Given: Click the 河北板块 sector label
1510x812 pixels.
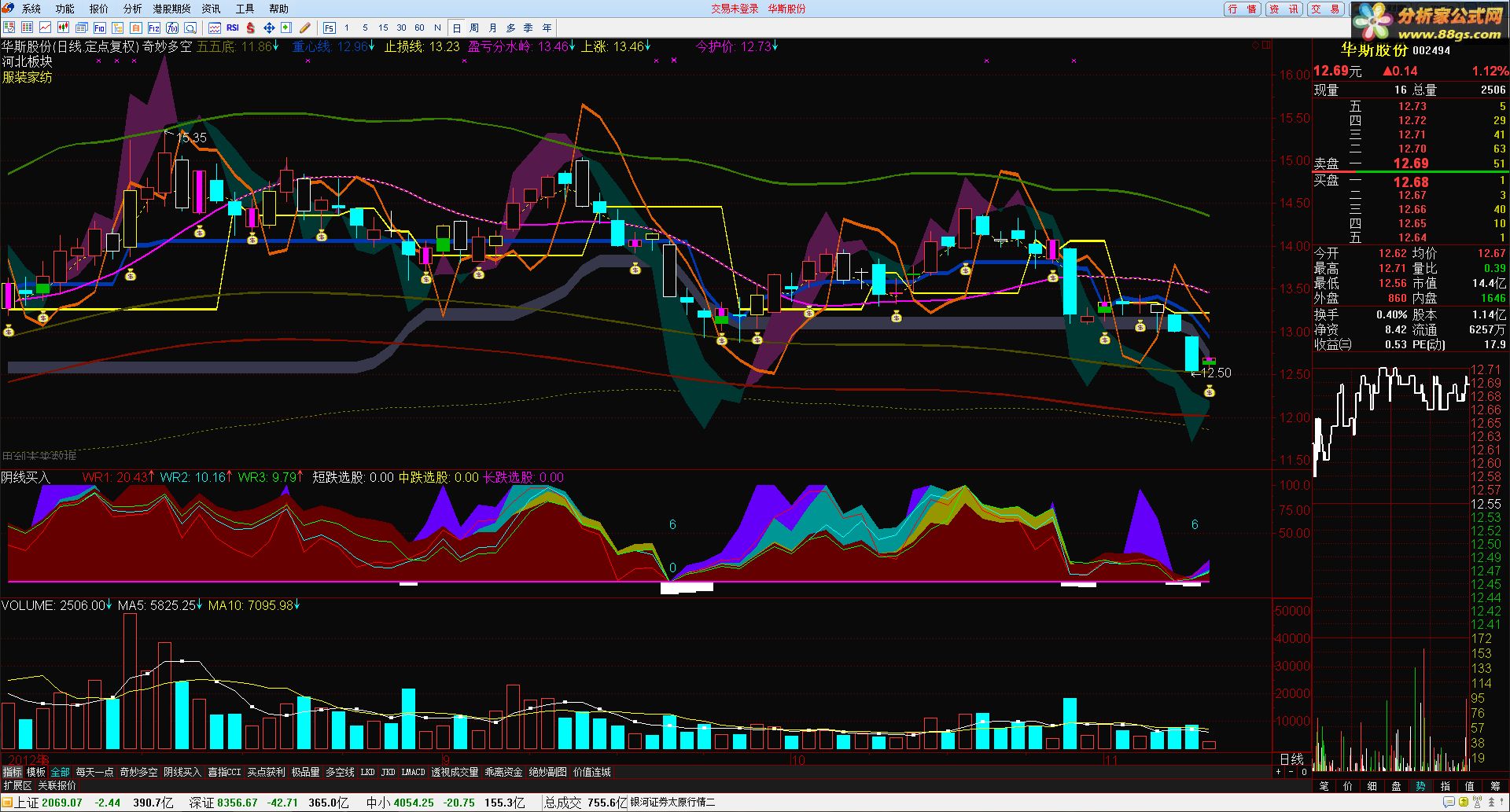Looking at the screenshot, I should click(27, 61).
